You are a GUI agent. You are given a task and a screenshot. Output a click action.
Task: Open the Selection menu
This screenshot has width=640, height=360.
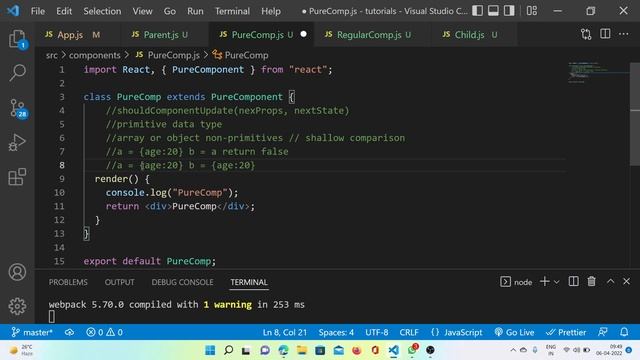pos(102,11)
